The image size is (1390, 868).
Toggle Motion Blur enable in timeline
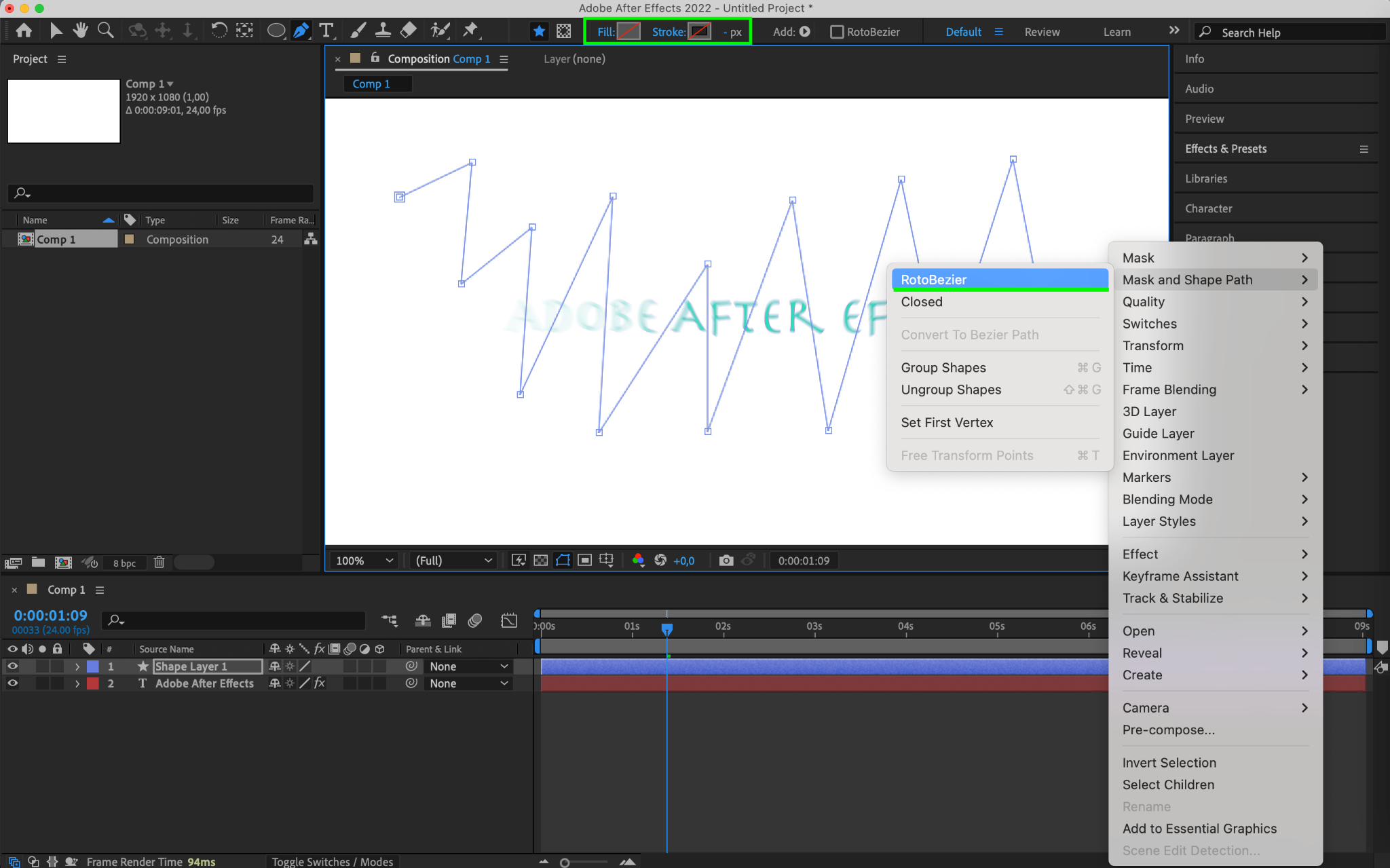[474, 620]
